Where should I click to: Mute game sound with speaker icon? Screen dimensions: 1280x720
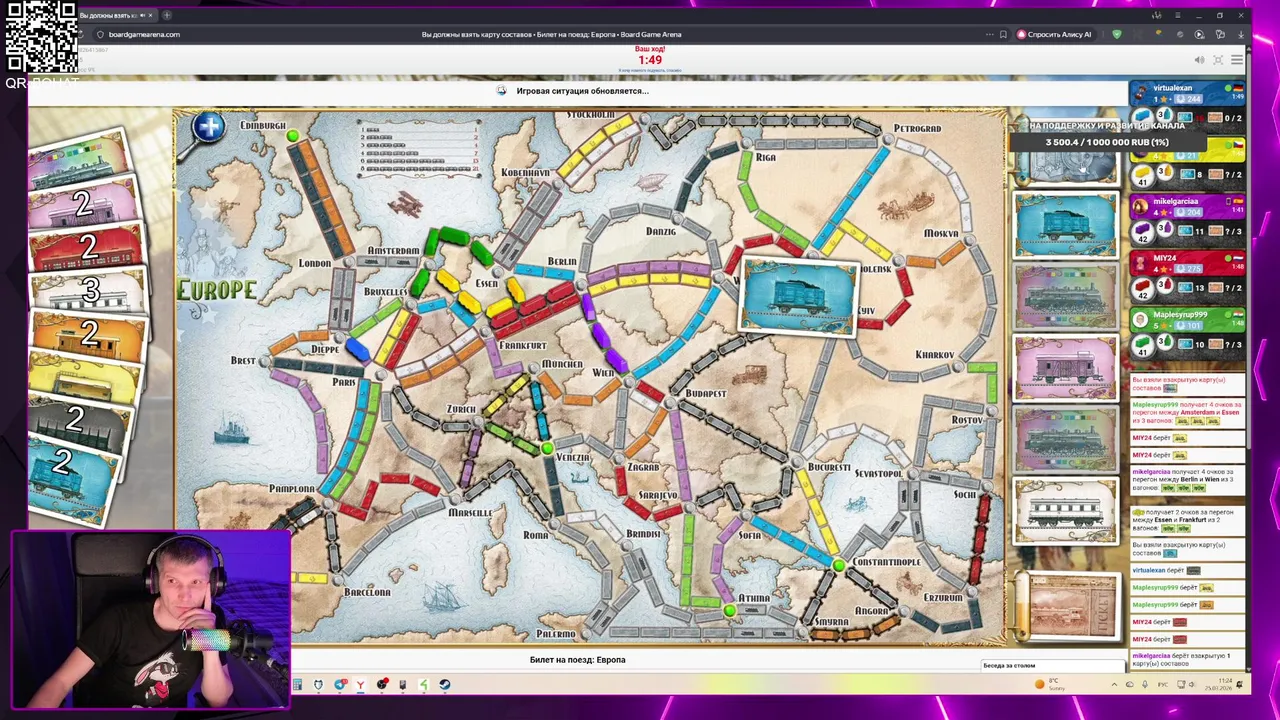coord(1199,60)
